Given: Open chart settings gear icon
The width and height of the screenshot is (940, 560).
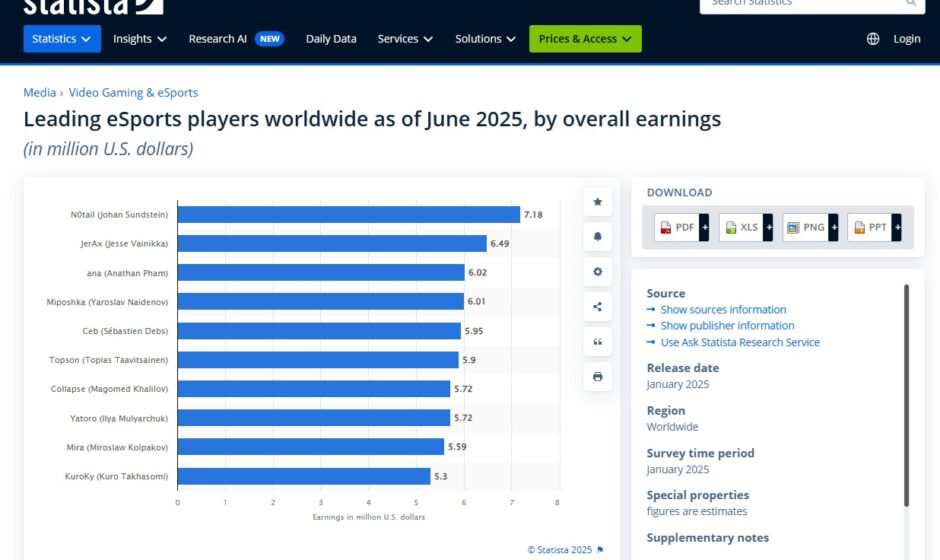Looking at the screenshot, I should tap(597, 272).
